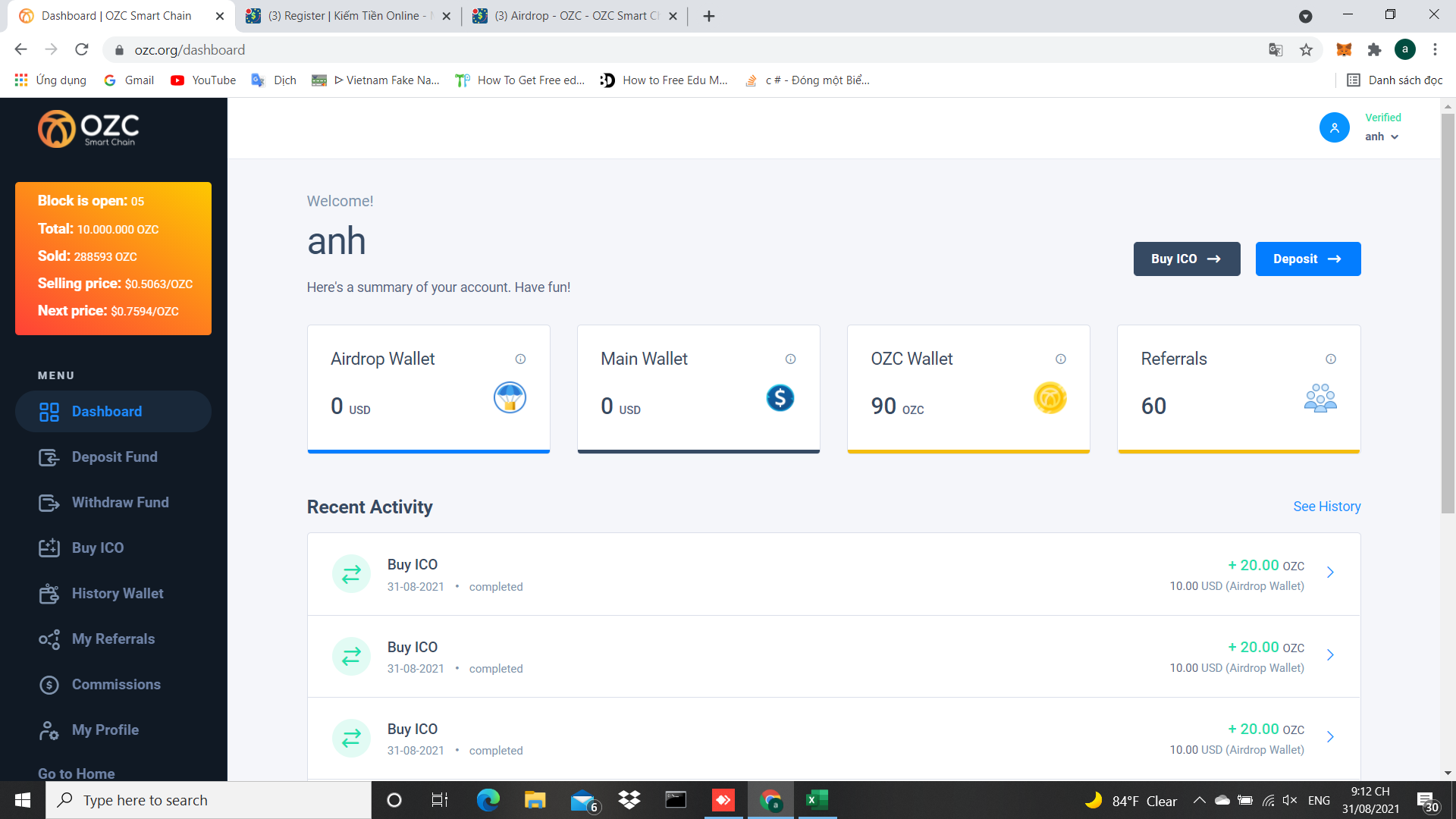The width and height of the screenshot is (1456, 819).
Task: Click the Main Wallet info icon
Action: [790, 359]
